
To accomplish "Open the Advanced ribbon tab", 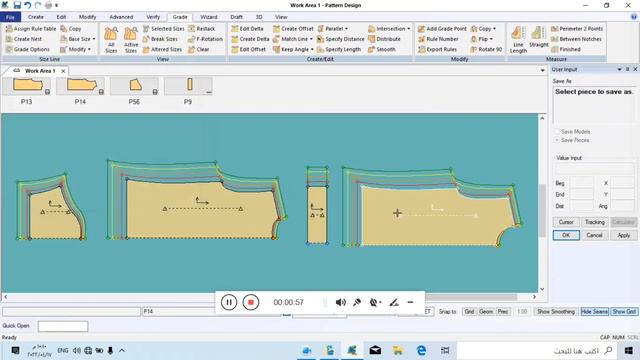I will click(x=121, y=17).
